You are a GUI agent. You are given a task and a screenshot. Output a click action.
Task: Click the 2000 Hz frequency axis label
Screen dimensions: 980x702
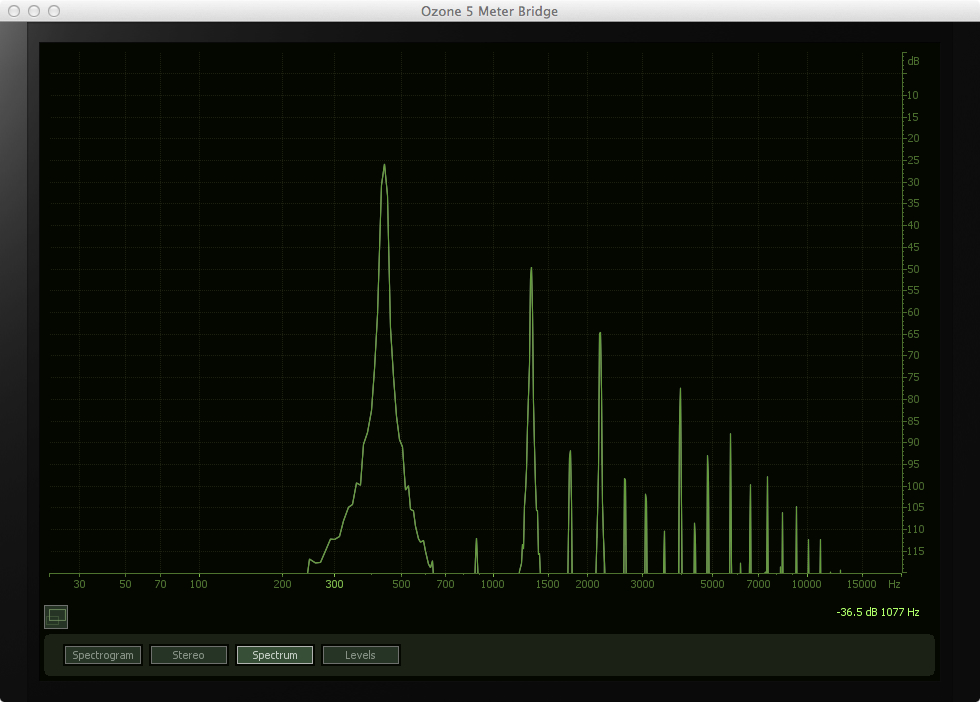(x=588, y=584)
